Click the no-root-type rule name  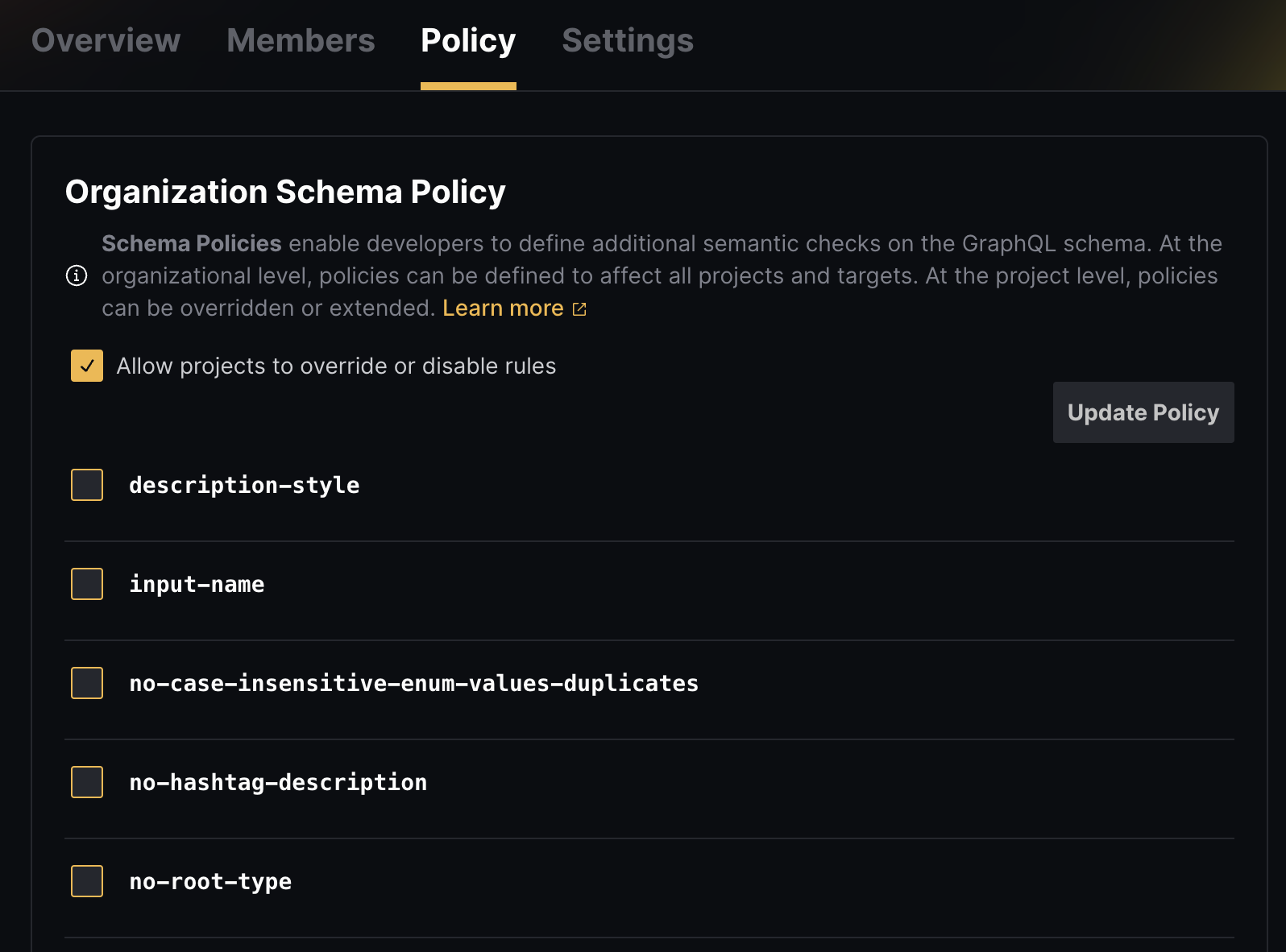pos(210,881)
